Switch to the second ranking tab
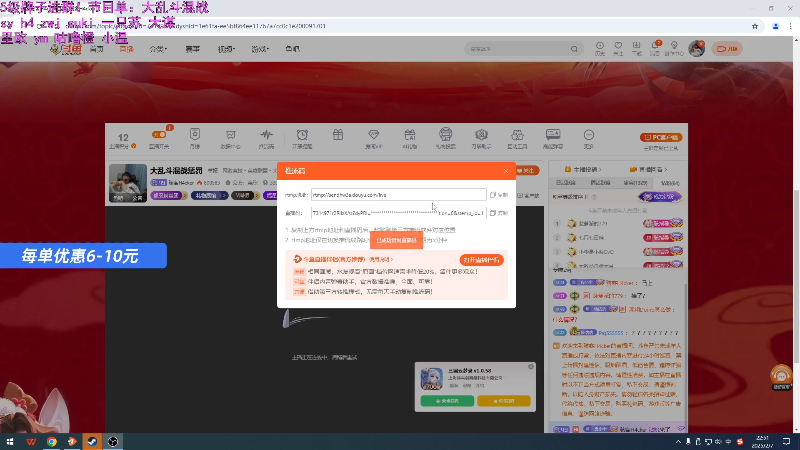Screen dimensions: 800x450 (x=600, y=183)
